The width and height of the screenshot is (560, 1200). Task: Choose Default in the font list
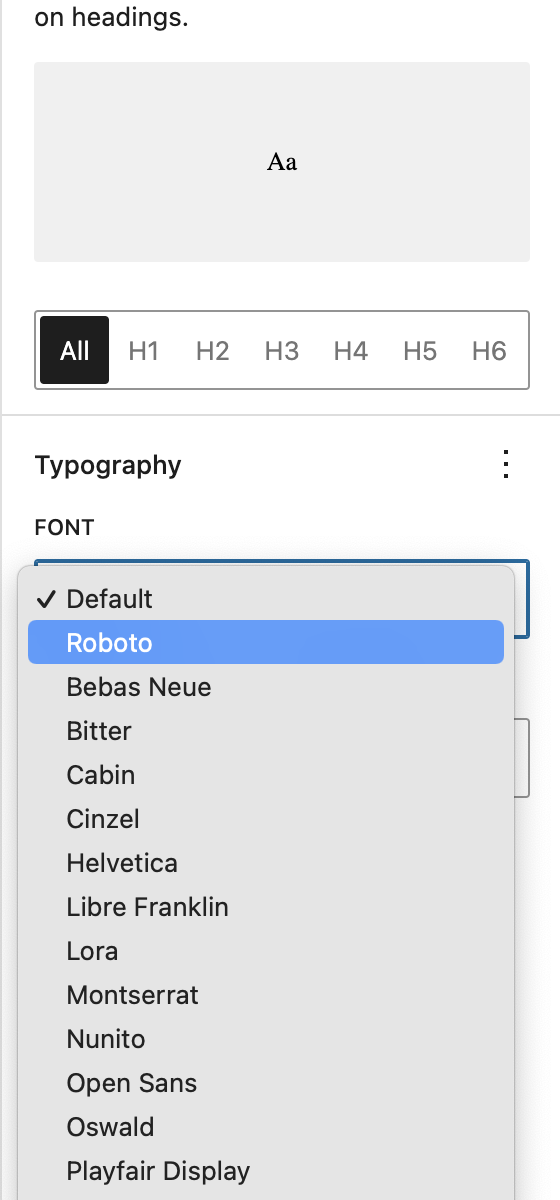coord(266,598)
